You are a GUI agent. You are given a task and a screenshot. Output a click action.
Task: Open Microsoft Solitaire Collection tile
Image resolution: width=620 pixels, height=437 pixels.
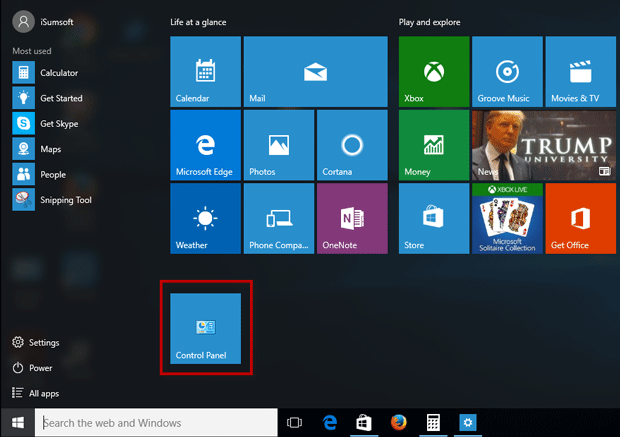(507, 218)
